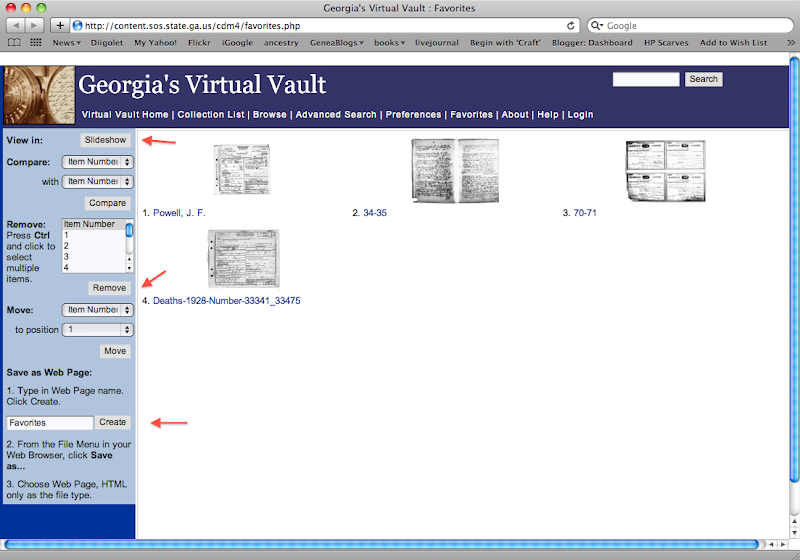Viewport: 800px width, 560px height.
Task: Open Advanced Search
Action: tap(336, 115)
